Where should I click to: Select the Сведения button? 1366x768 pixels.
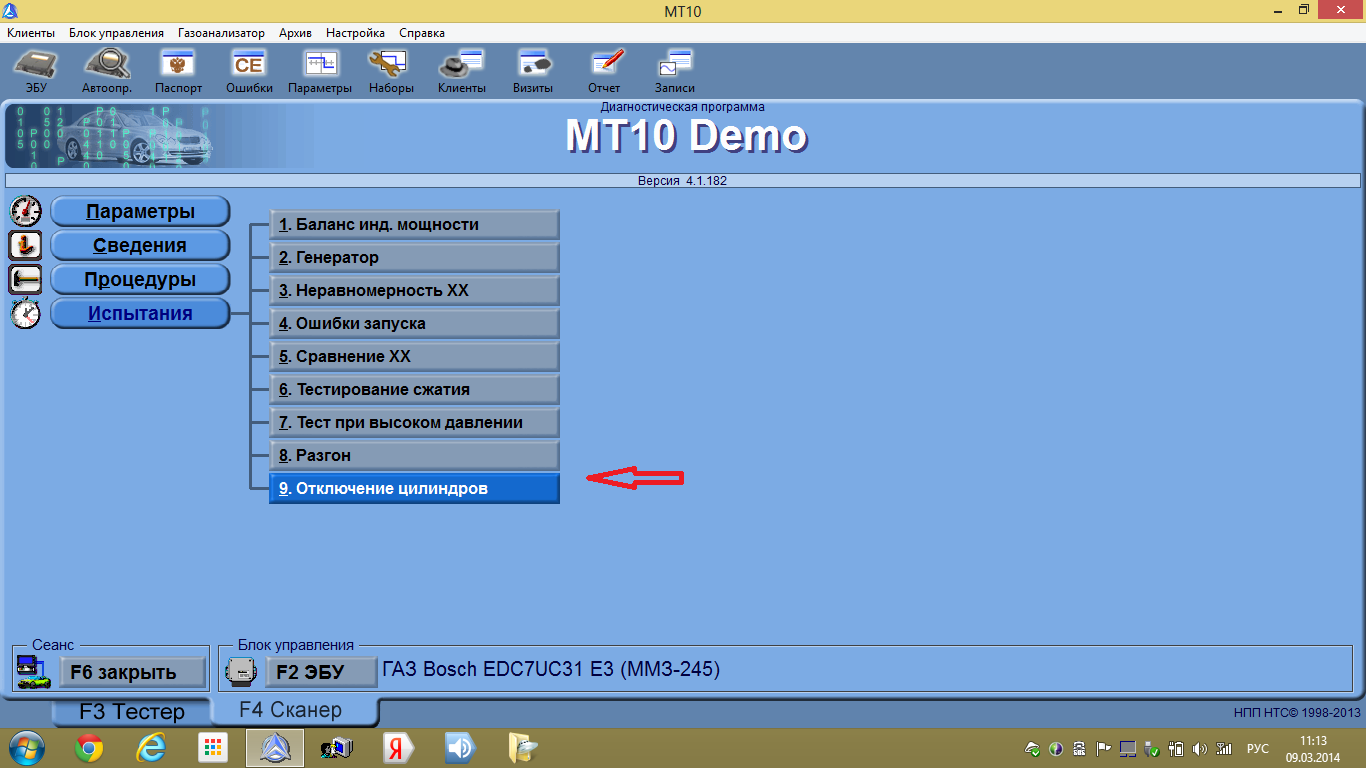pyautogui.click(x=140, y=245)
